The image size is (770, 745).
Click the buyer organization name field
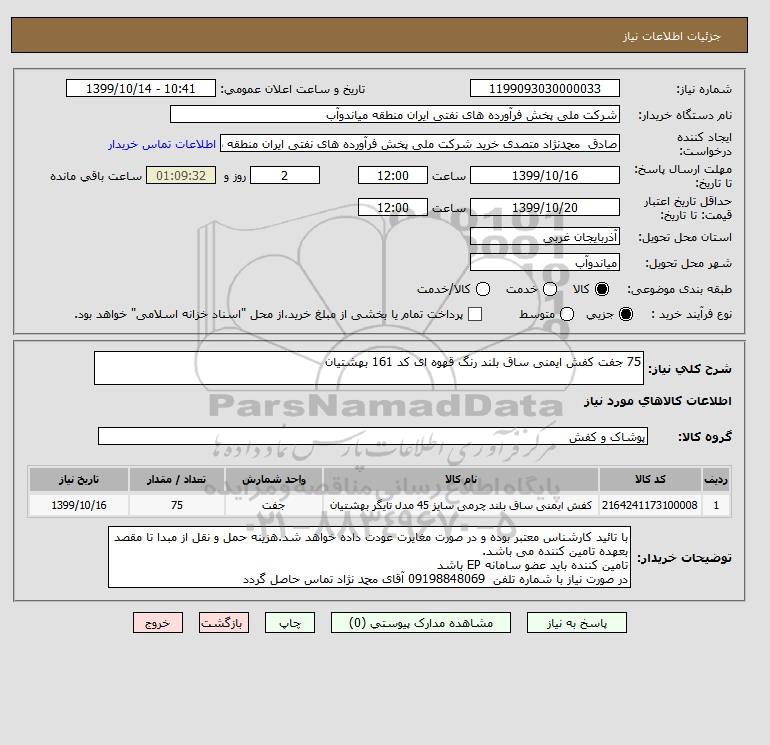coord(395,114)
